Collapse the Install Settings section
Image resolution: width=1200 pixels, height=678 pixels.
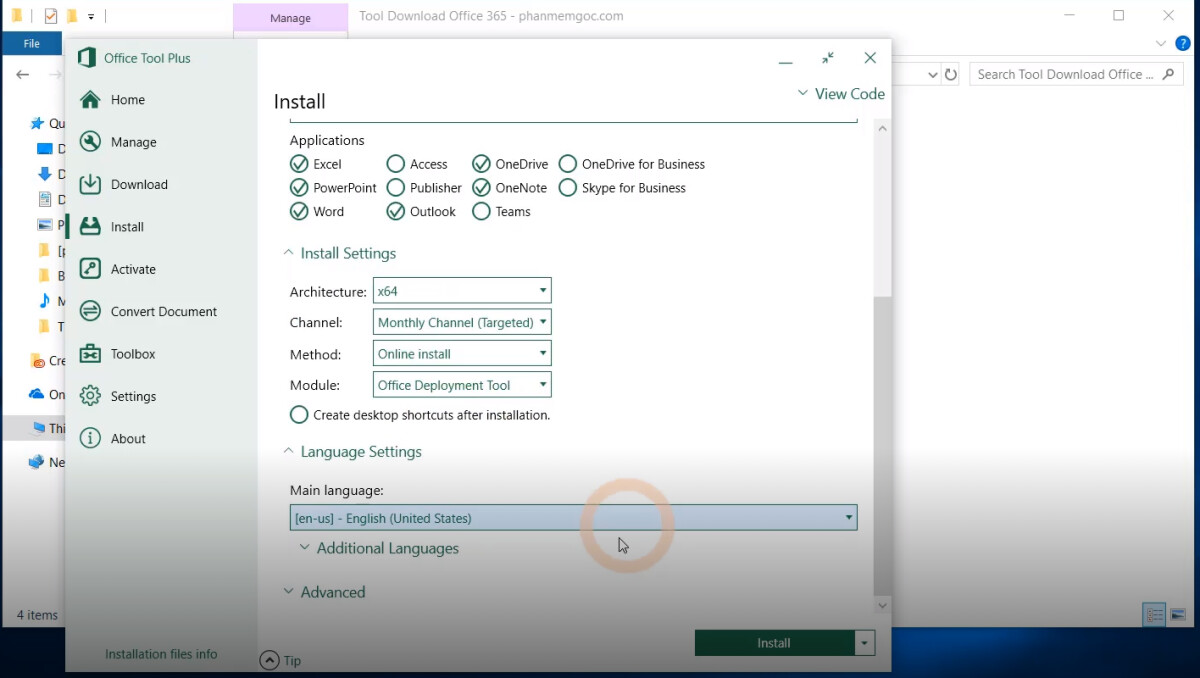289,253
